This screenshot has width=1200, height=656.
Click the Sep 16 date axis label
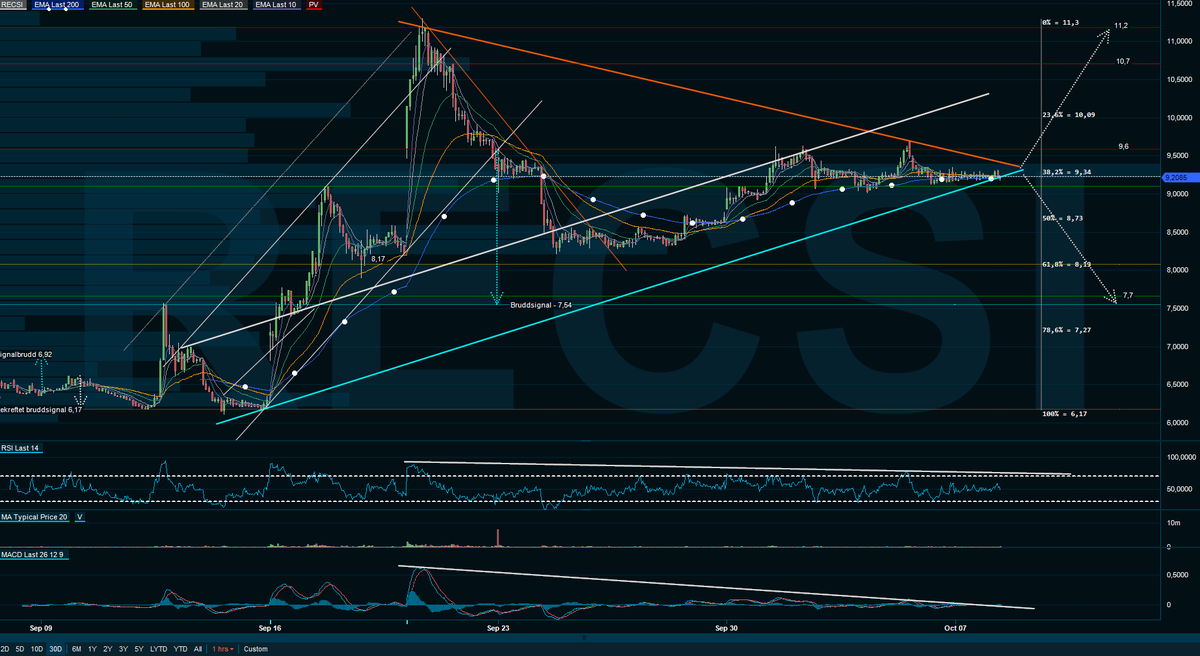[x=272, y=628]
